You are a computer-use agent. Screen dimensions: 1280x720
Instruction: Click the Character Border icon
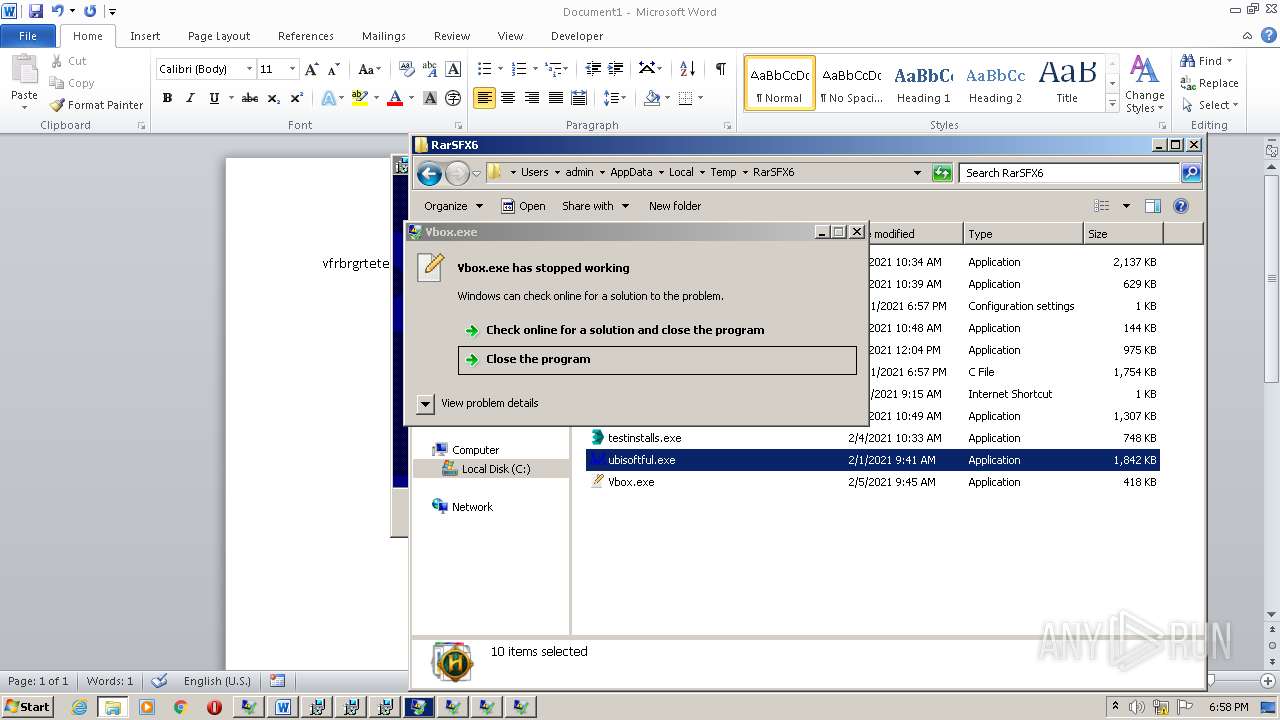click(453, 69)
